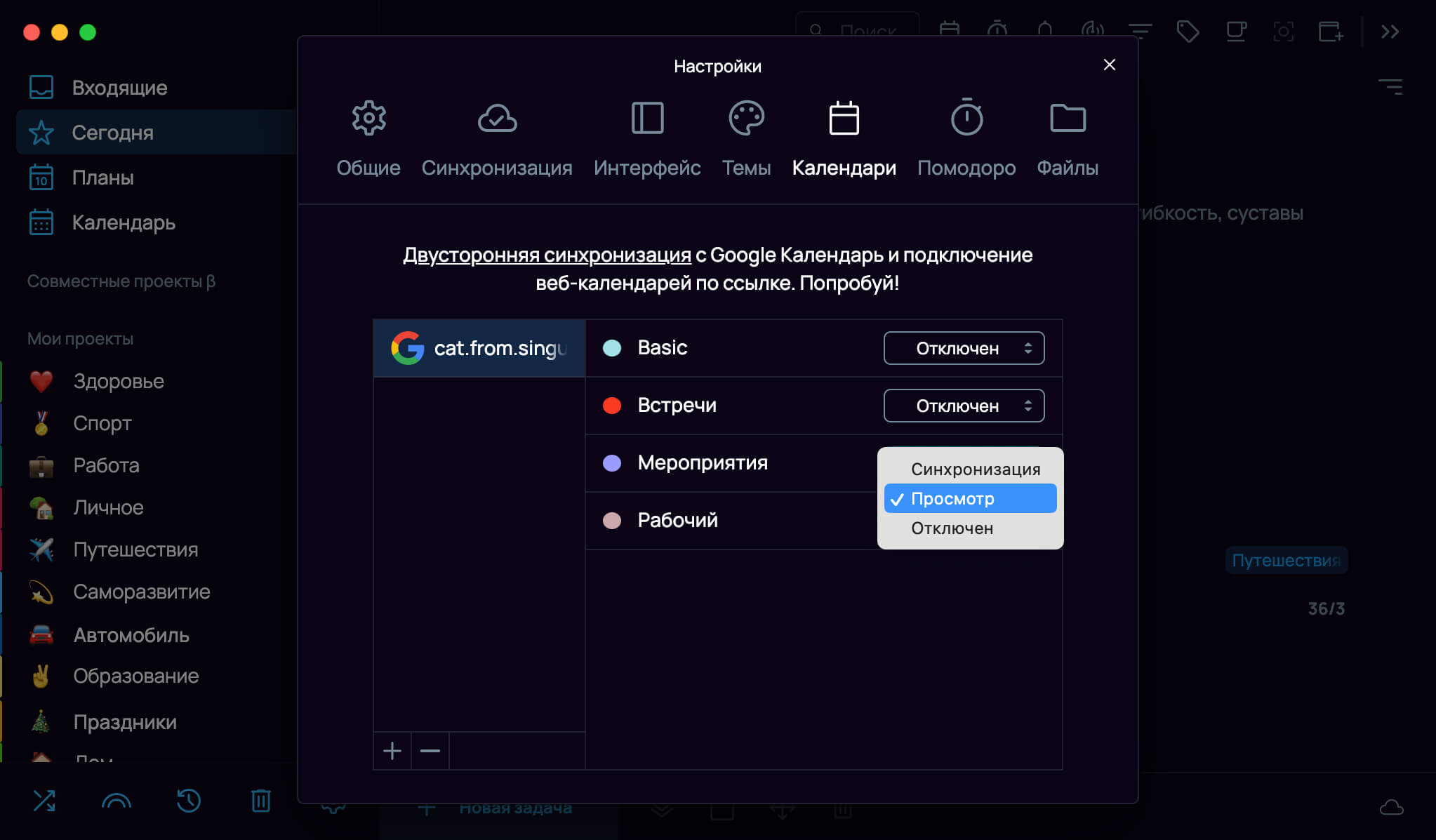Open the Файлы settings tab
The height and width of the screenshot is (840, 1436).
click(1068, 138)
